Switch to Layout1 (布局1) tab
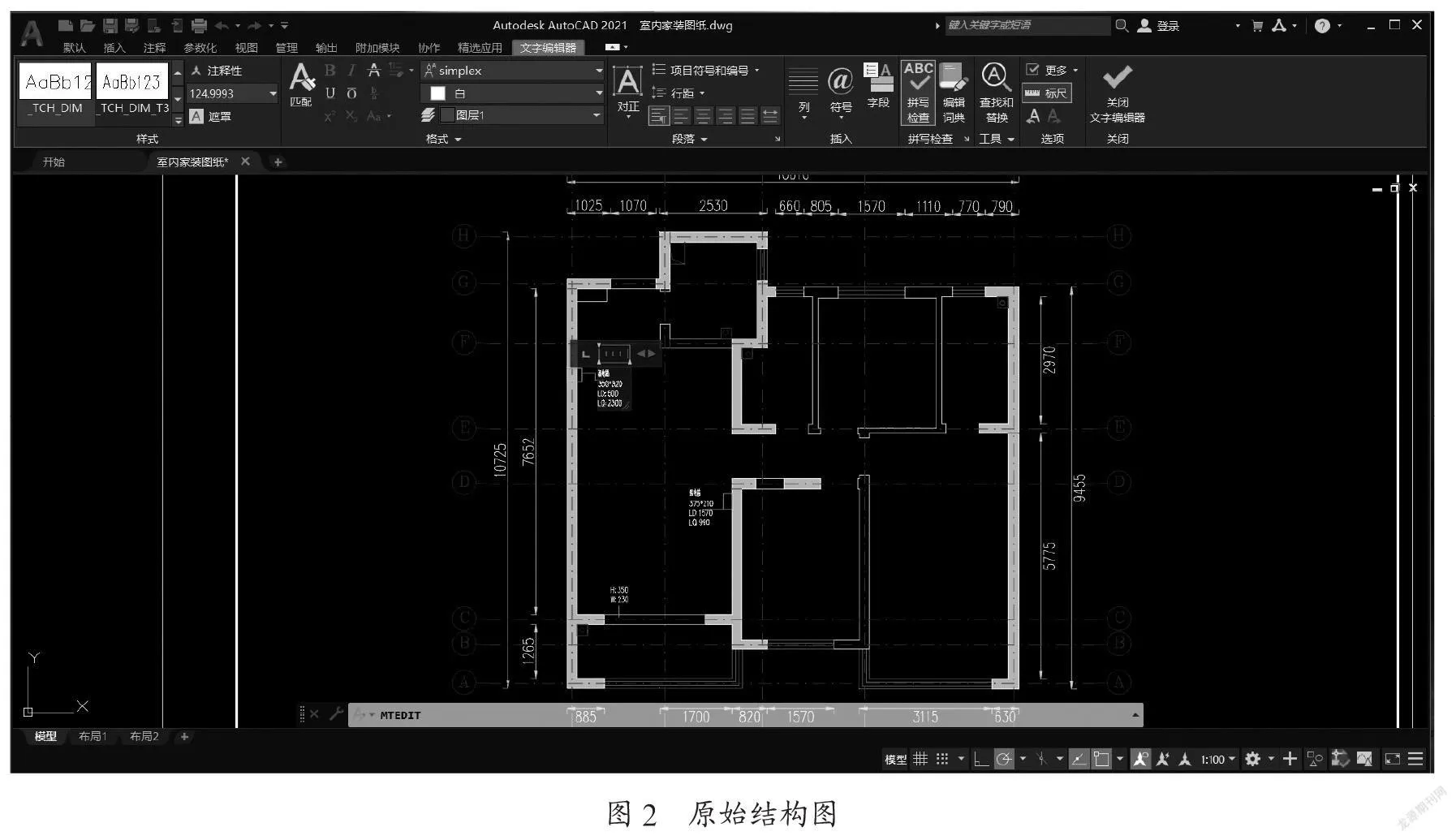 93,736
